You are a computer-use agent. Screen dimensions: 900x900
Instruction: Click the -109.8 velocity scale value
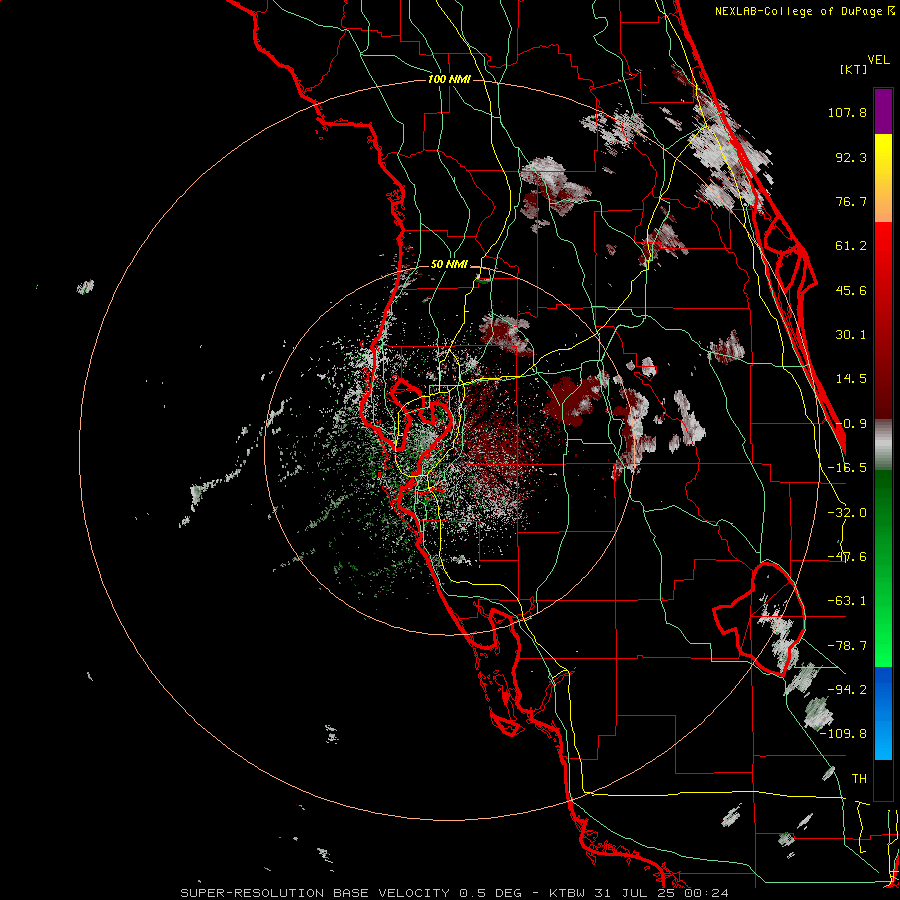(x=844, y=734)
